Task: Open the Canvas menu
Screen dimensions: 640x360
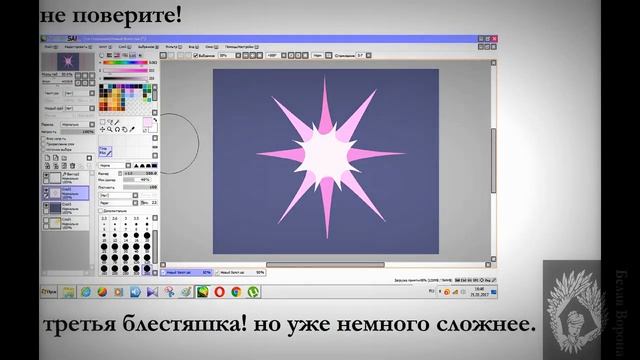Action: point(105,47)
